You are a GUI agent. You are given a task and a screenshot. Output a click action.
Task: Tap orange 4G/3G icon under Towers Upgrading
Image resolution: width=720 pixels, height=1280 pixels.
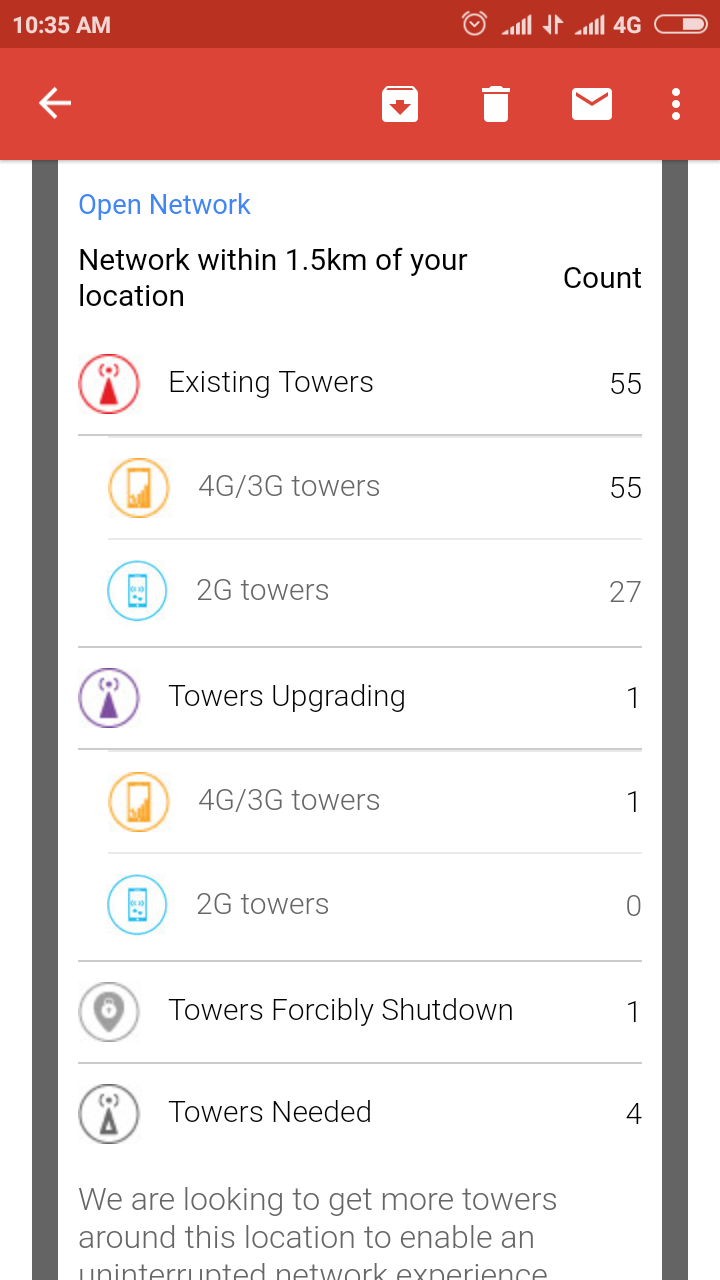pos(138,801)
